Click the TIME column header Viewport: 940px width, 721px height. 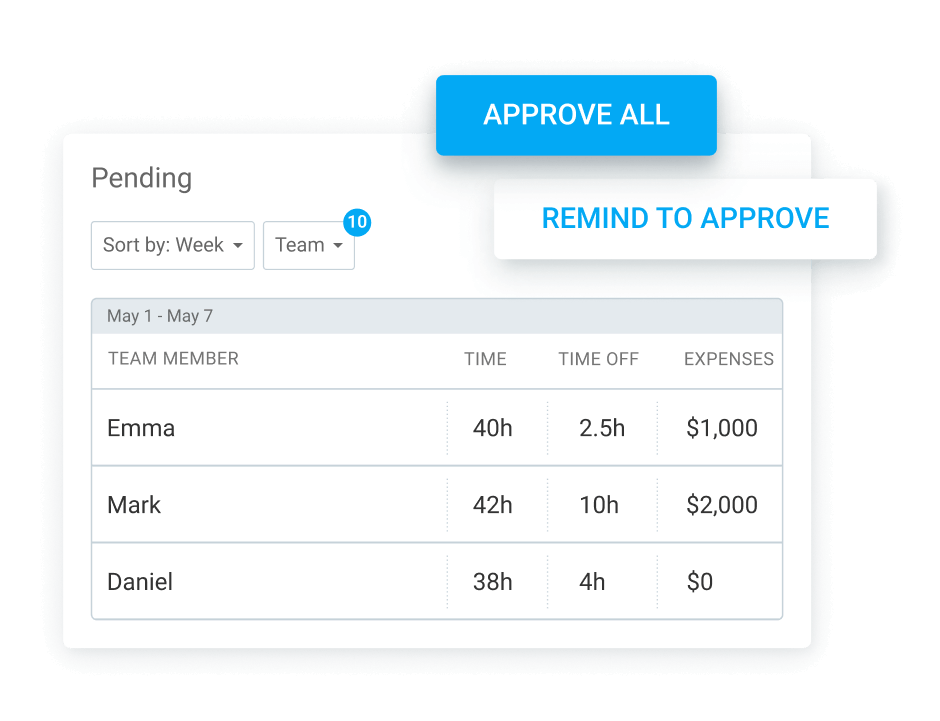point(485,359)
